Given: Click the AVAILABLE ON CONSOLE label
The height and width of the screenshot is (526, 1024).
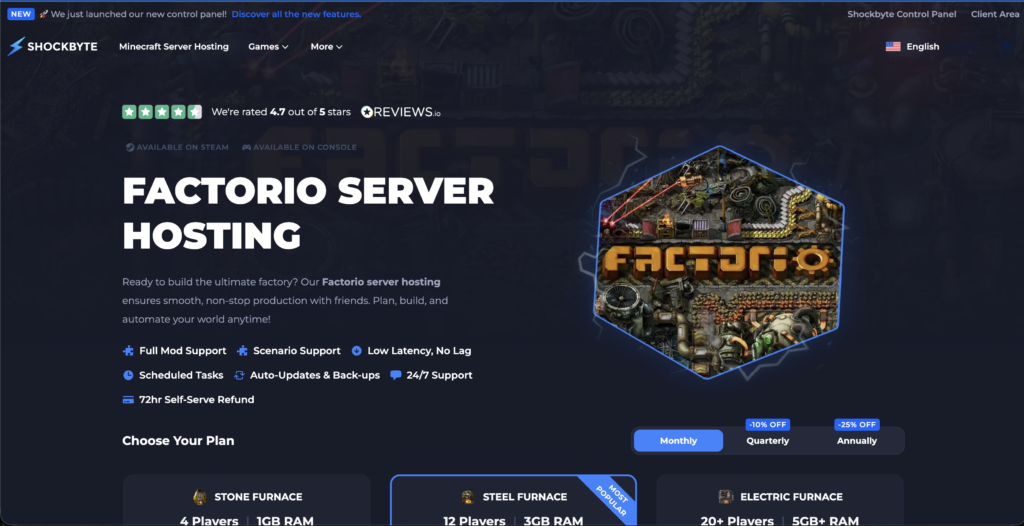Looking at the screenshot, I should click(x=305, y=147).
